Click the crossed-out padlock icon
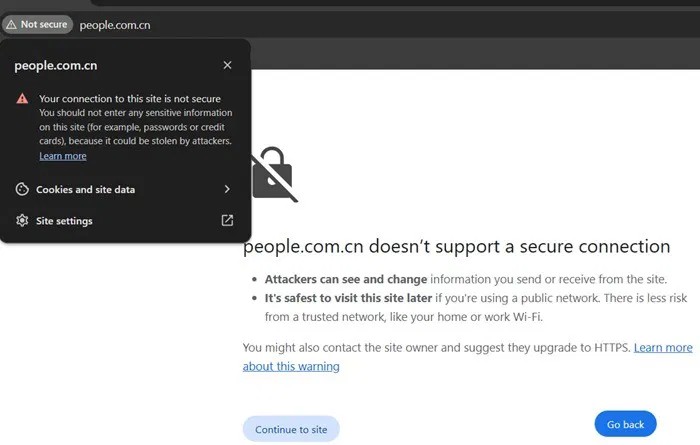Screen dimensions: 700x445 pyautogui.click(x=273, y=175)
